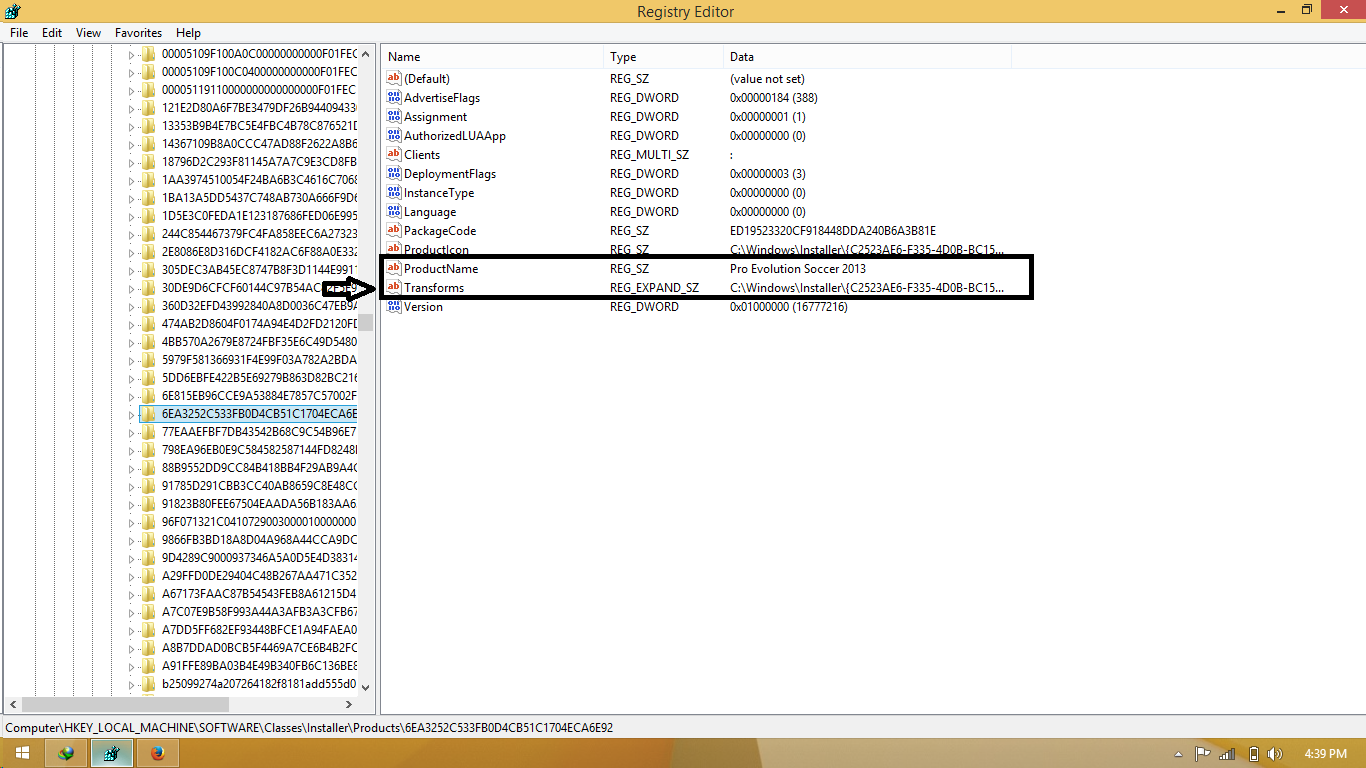The width and height of the screenshot is (1366, 768).
Task: Click the ab icon next to Transforms
Action: pyautogui.click(x=393, y=287)
